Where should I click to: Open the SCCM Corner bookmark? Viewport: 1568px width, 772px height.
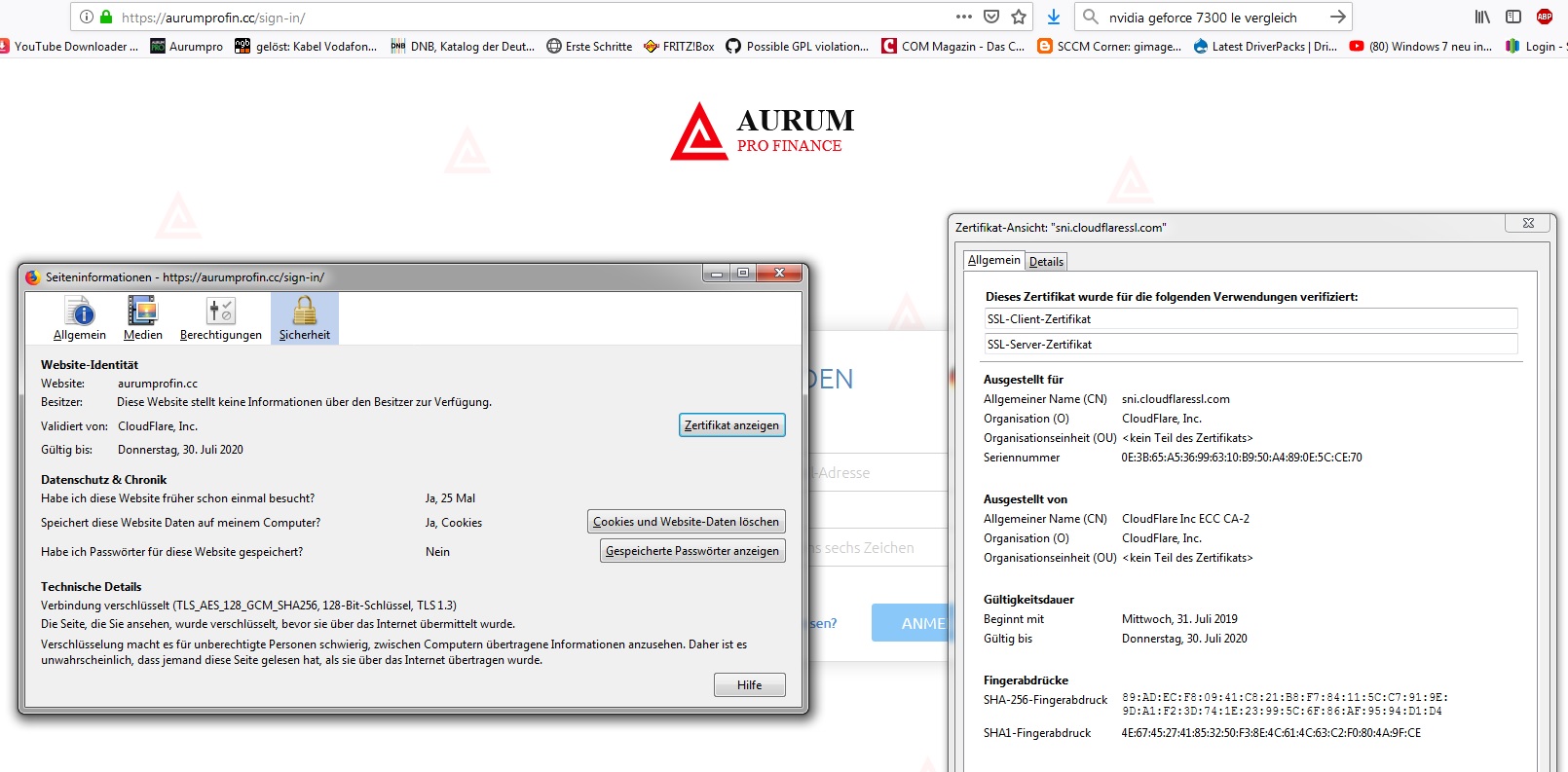1109,46
